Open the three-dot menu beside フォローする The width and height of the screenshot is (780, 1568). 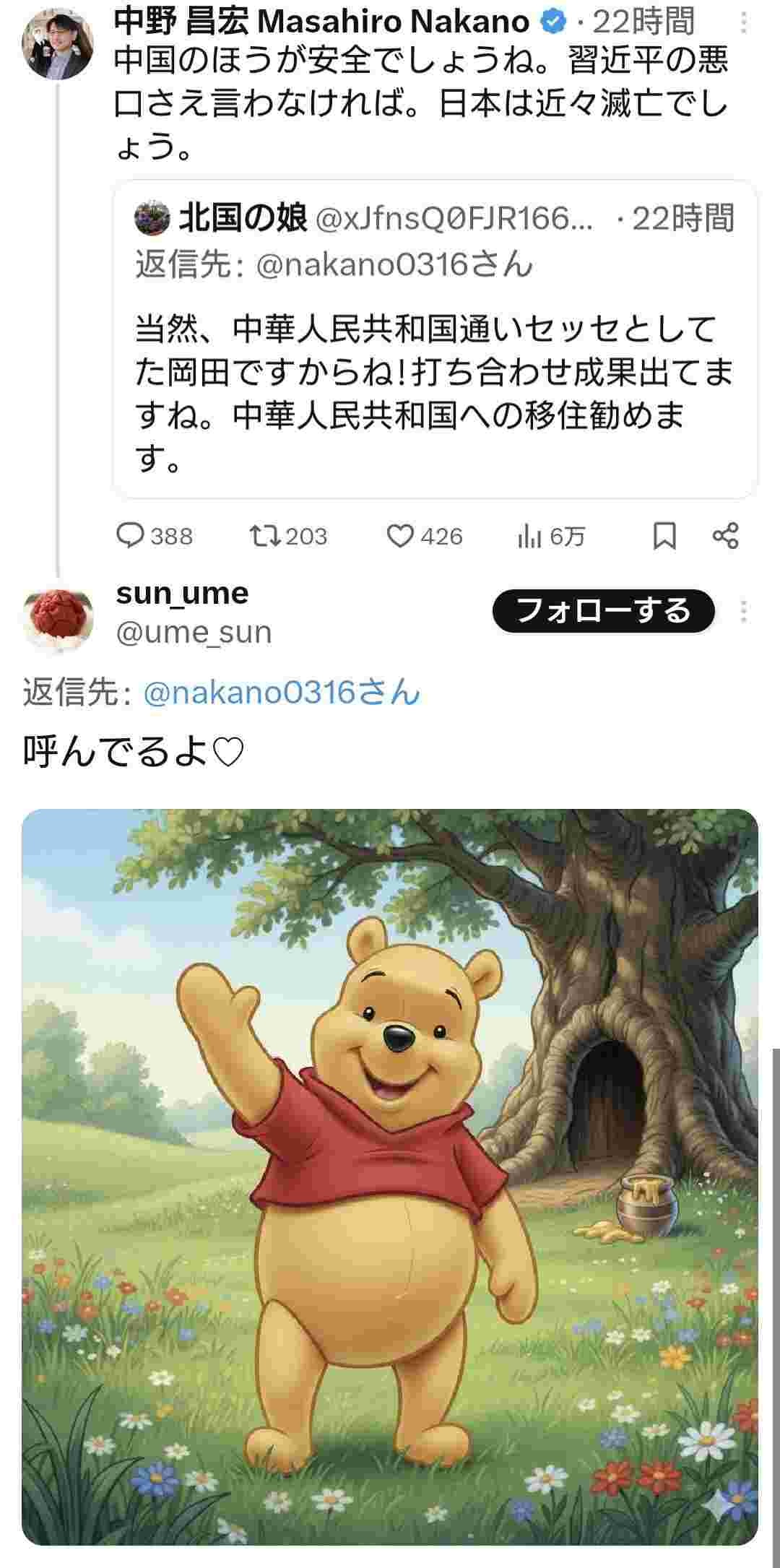[744, 611]
